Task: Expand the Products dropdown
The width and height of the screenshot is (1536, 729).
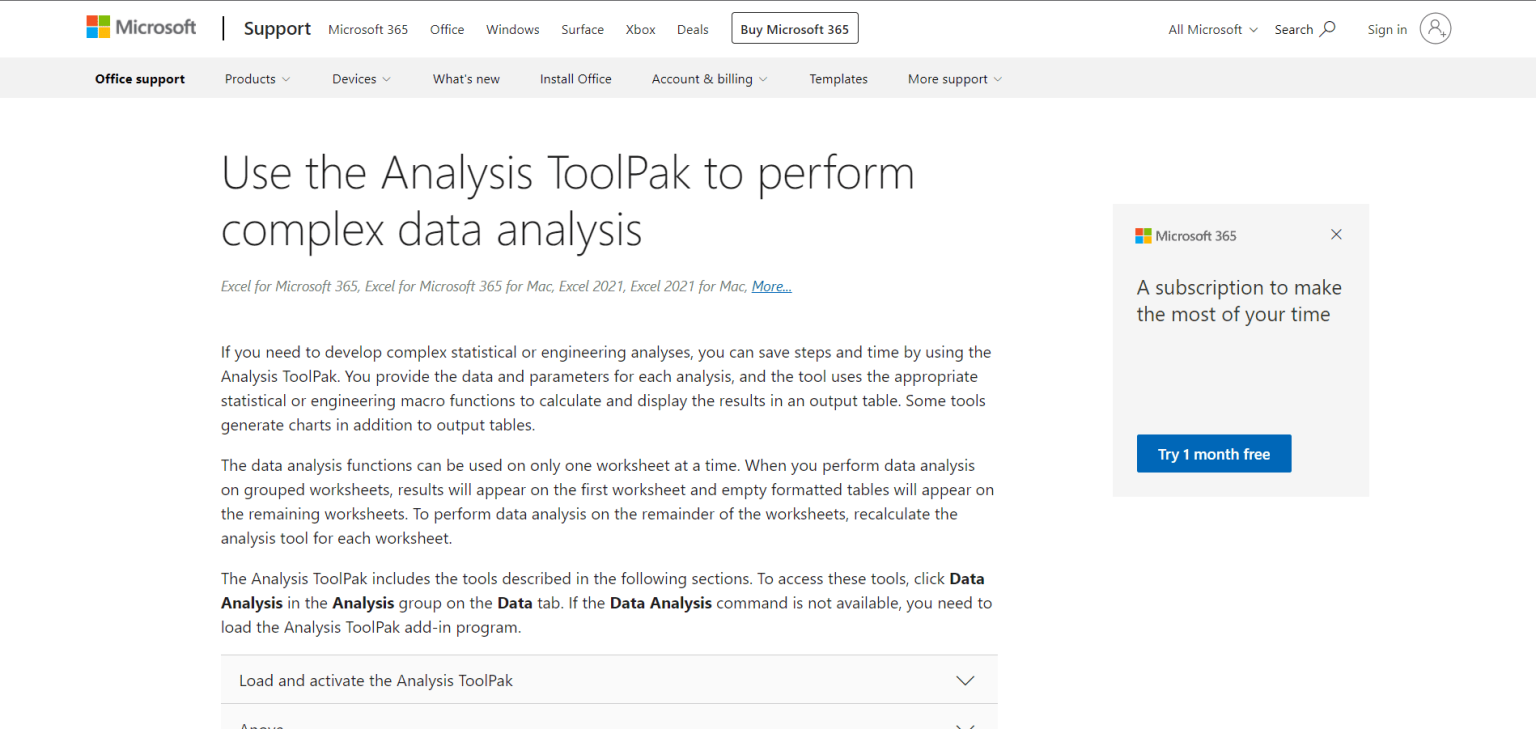Action: 256,78
